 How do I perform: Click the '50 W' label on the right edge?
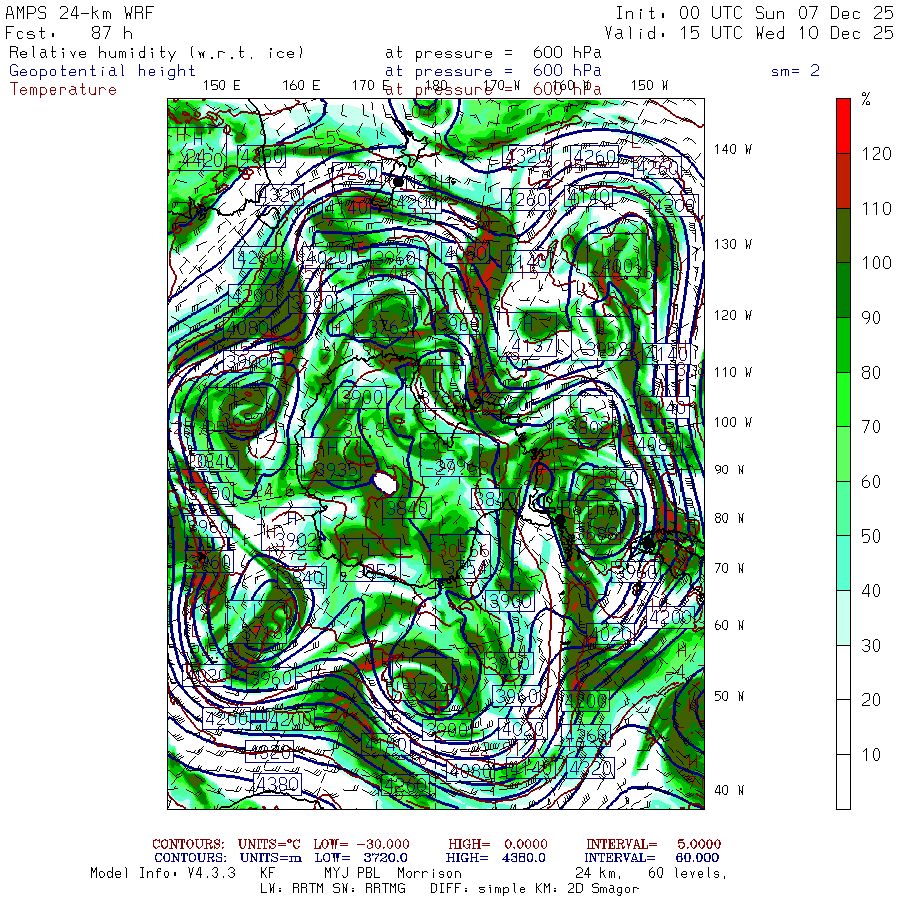729,696
